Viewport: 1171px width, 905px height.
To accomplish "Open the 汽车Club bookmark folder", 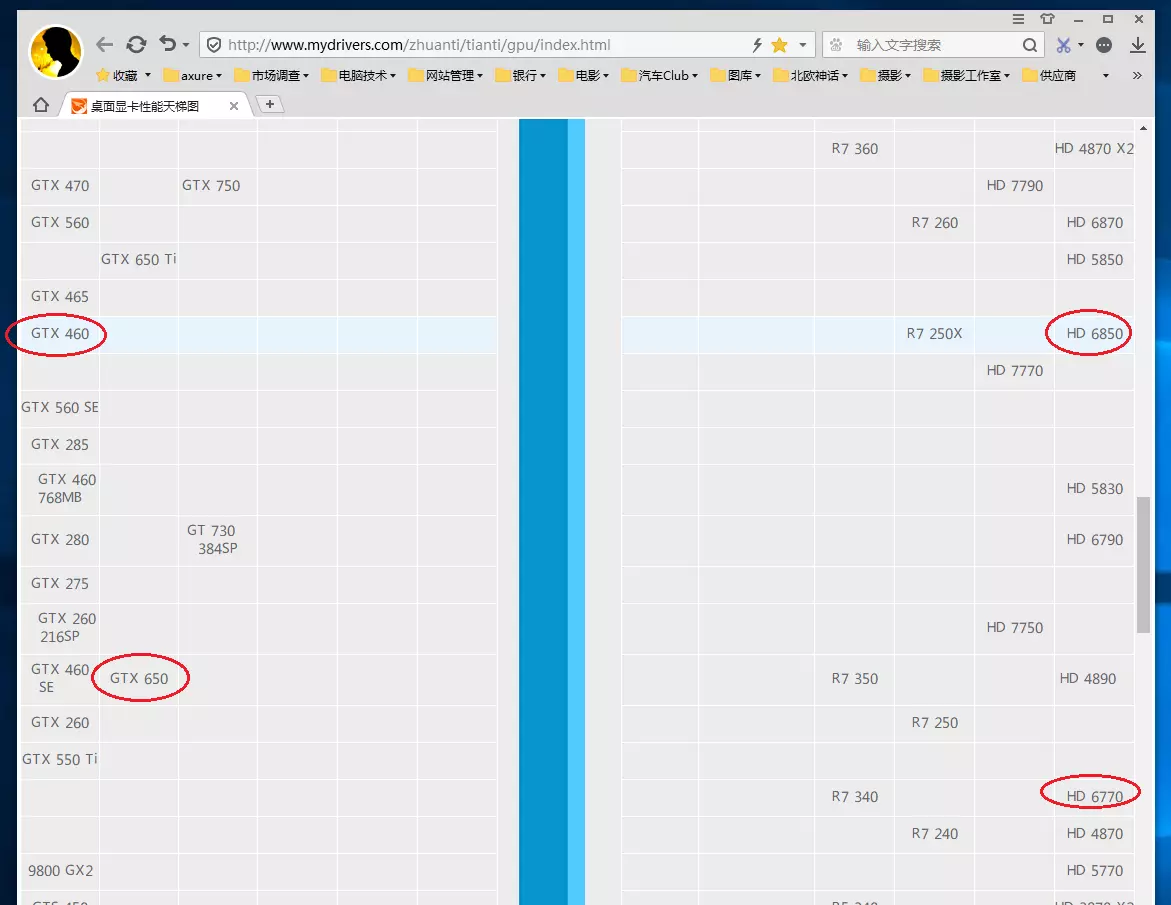I will click(659, 75).
